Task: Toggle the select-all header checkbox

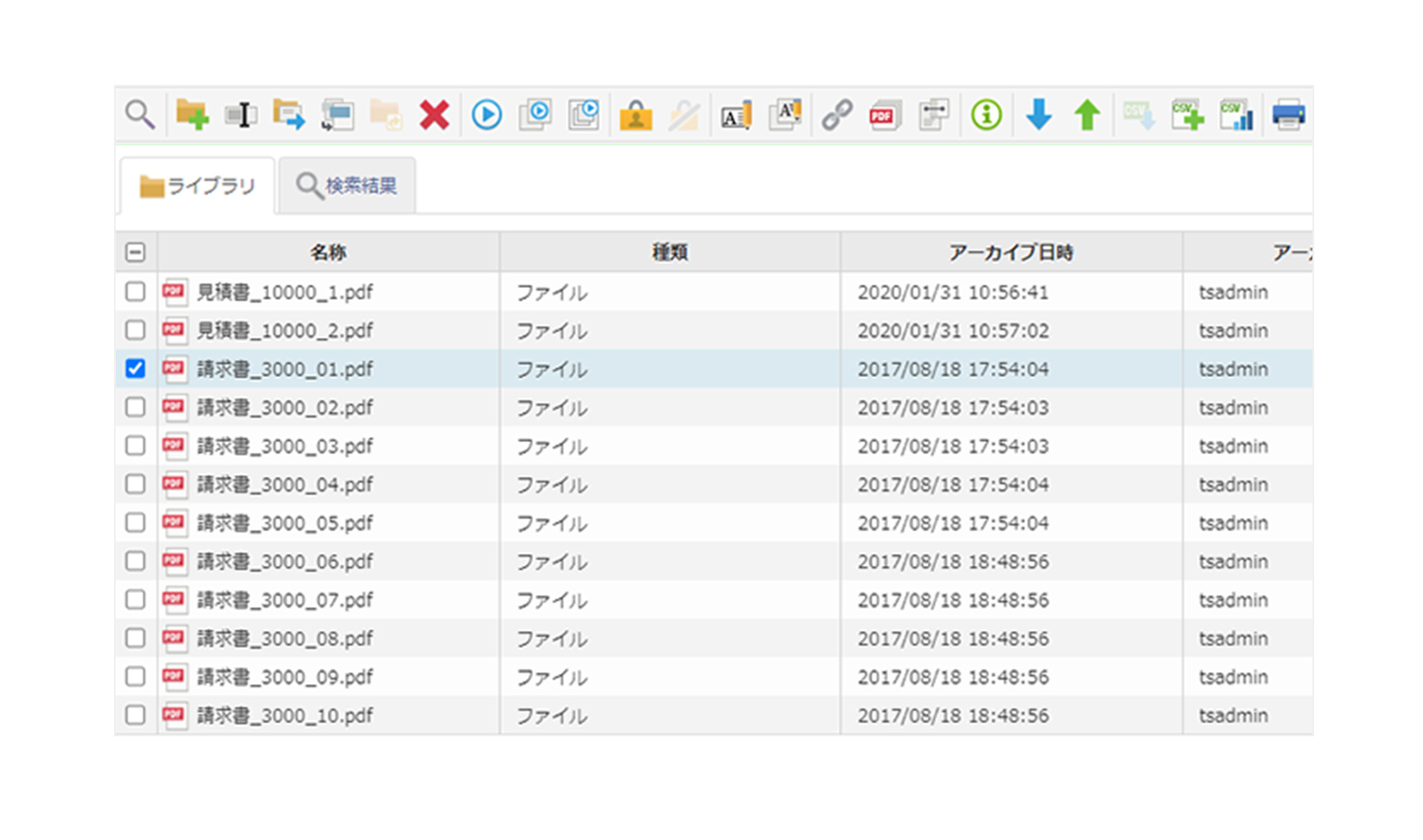Action: click(135, 252)
